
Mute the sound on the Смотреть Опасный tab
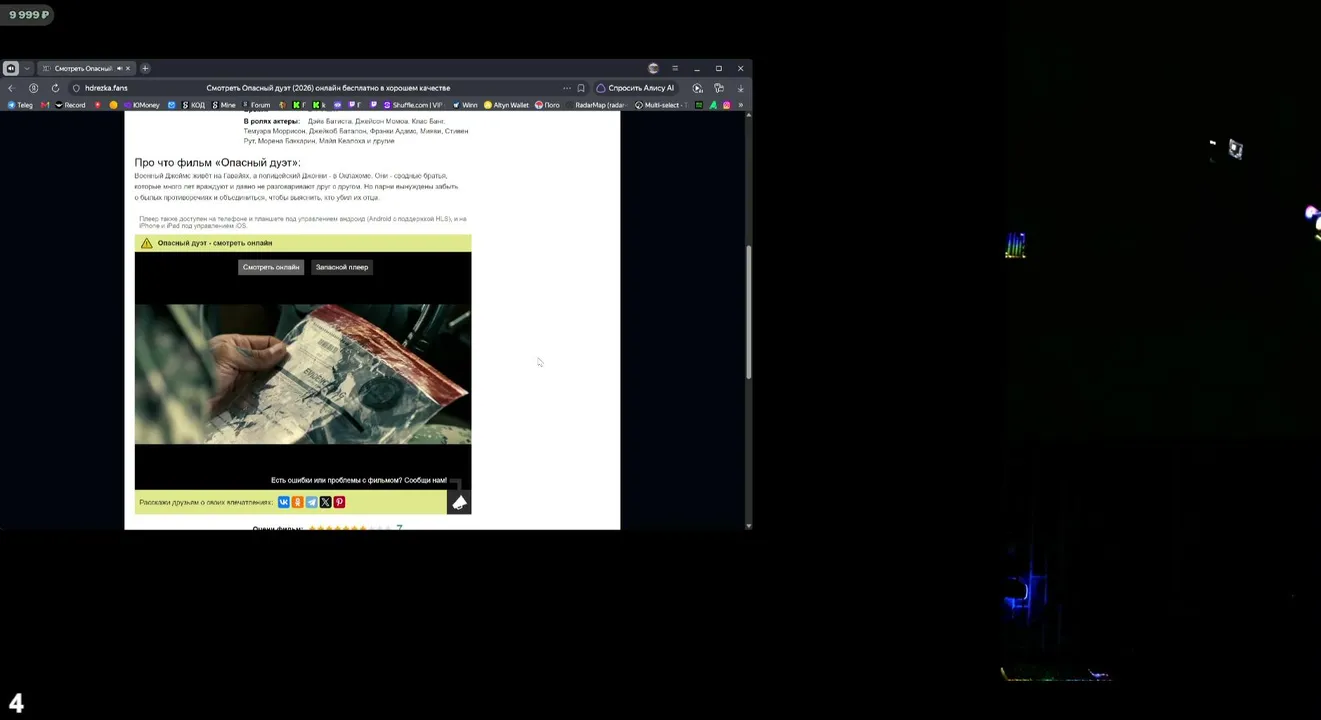[x=119, y=68]
